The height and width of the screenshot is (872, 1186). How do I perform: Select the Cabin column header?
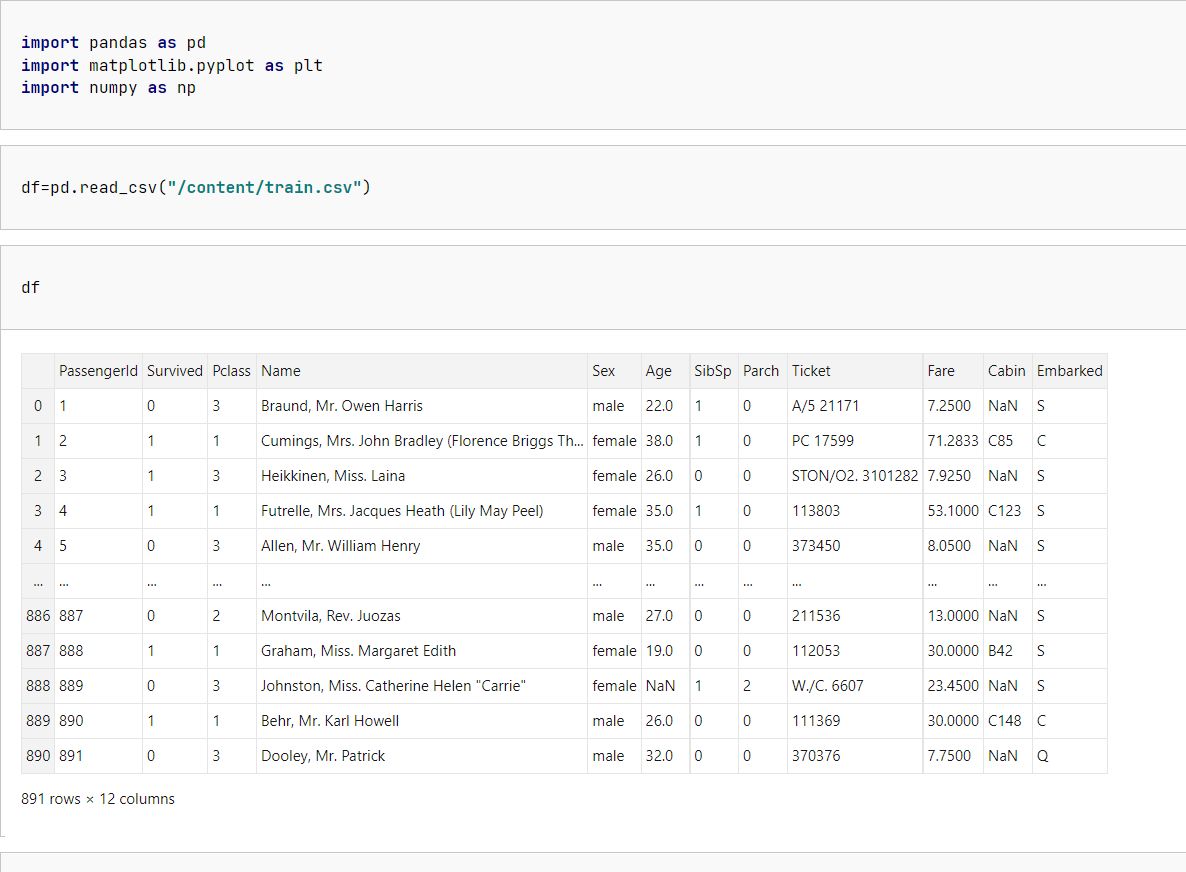click(x=1006, y=371)
